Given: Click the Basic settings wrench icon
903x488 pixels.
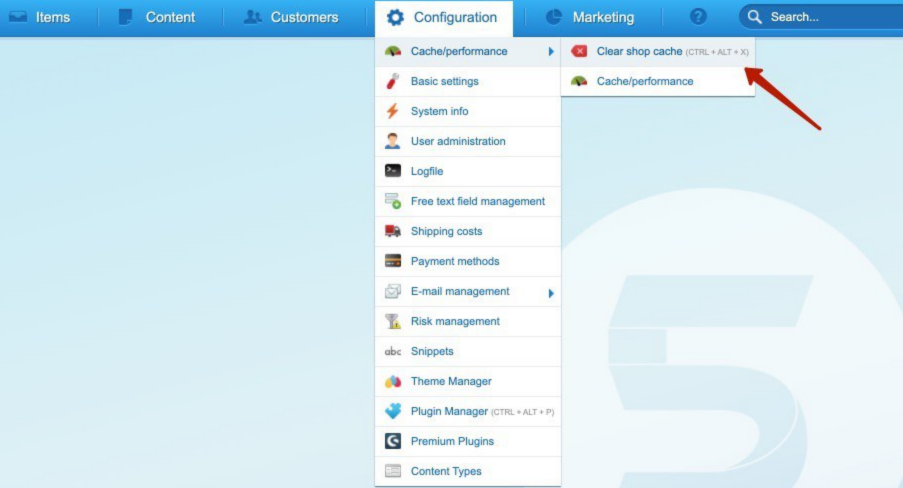Looking at the screenshot, I should point(393,81).
